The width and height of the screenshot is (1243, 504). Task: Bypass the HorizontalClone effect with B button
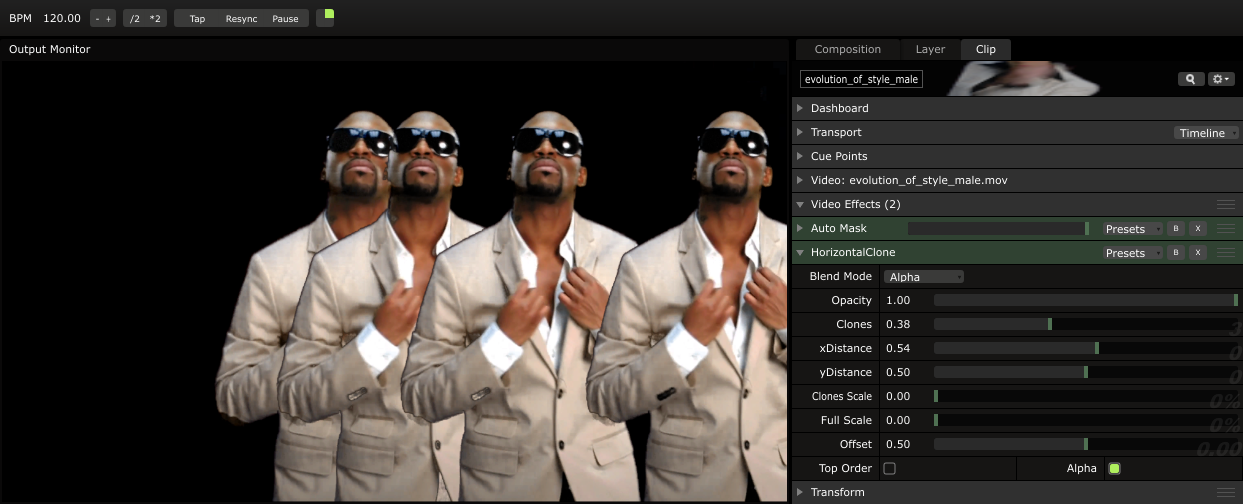point(1177,253)
